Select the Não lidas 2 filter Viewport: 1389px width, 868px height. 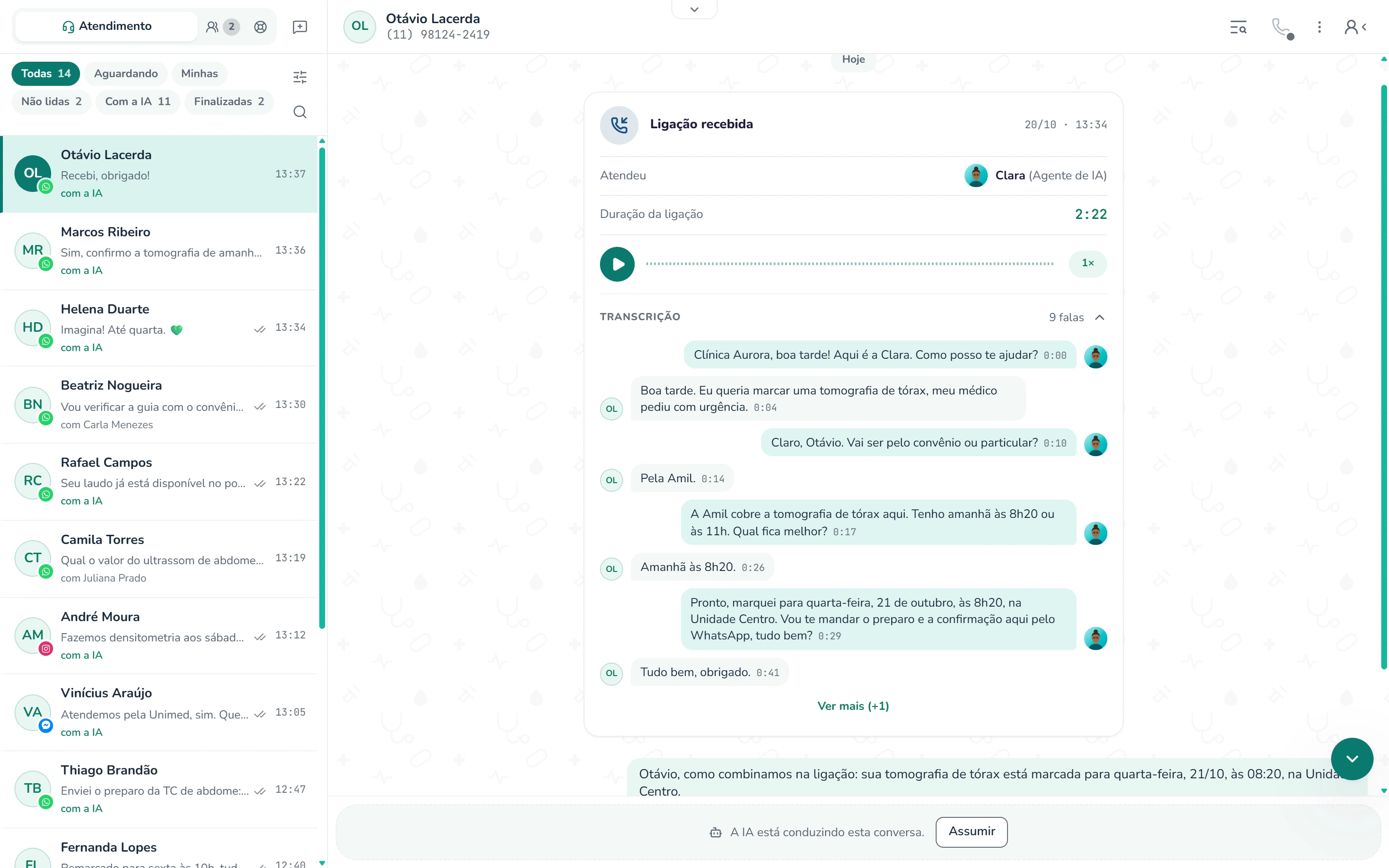(x=51, y=102)
